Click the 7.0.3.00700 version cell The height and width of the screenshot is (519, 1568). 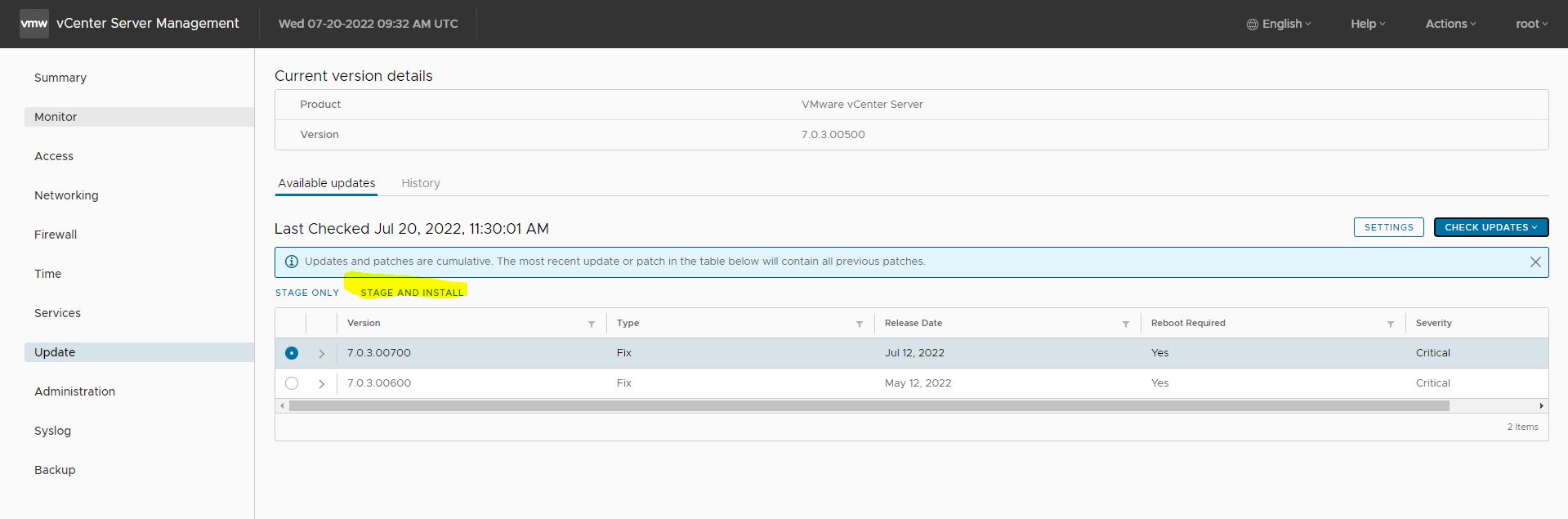coord(379,353)
